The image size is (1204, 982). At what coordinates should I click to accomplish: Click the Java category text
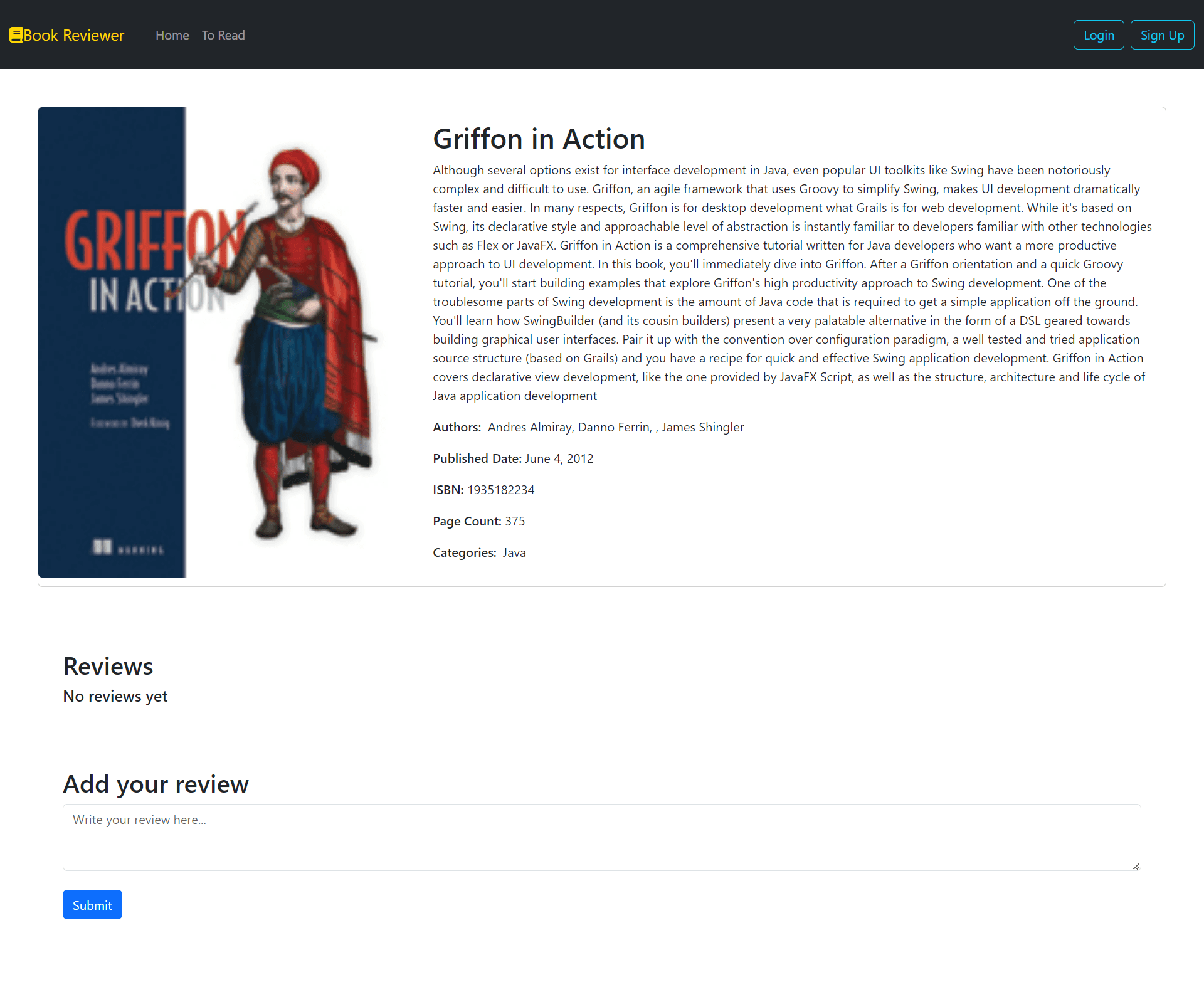coord(514,552)
